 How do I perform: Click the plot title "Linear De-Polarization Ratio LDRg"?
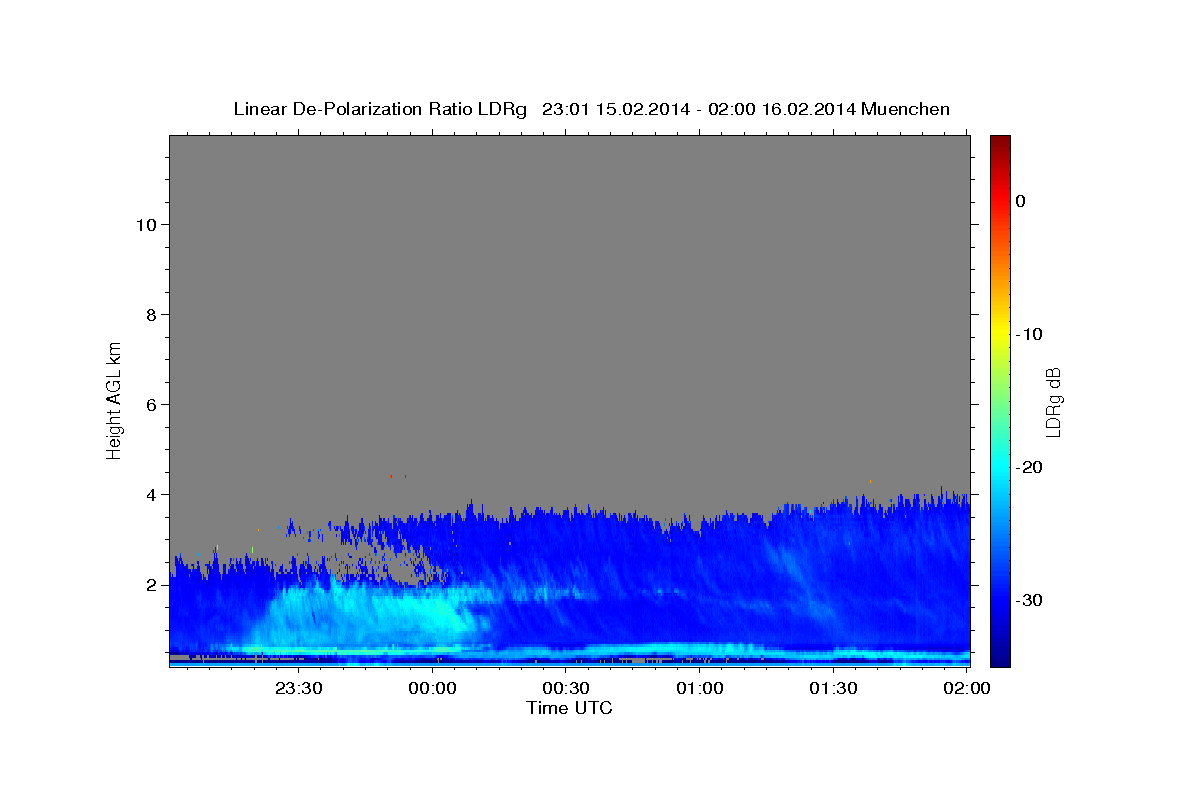point(380,109)
